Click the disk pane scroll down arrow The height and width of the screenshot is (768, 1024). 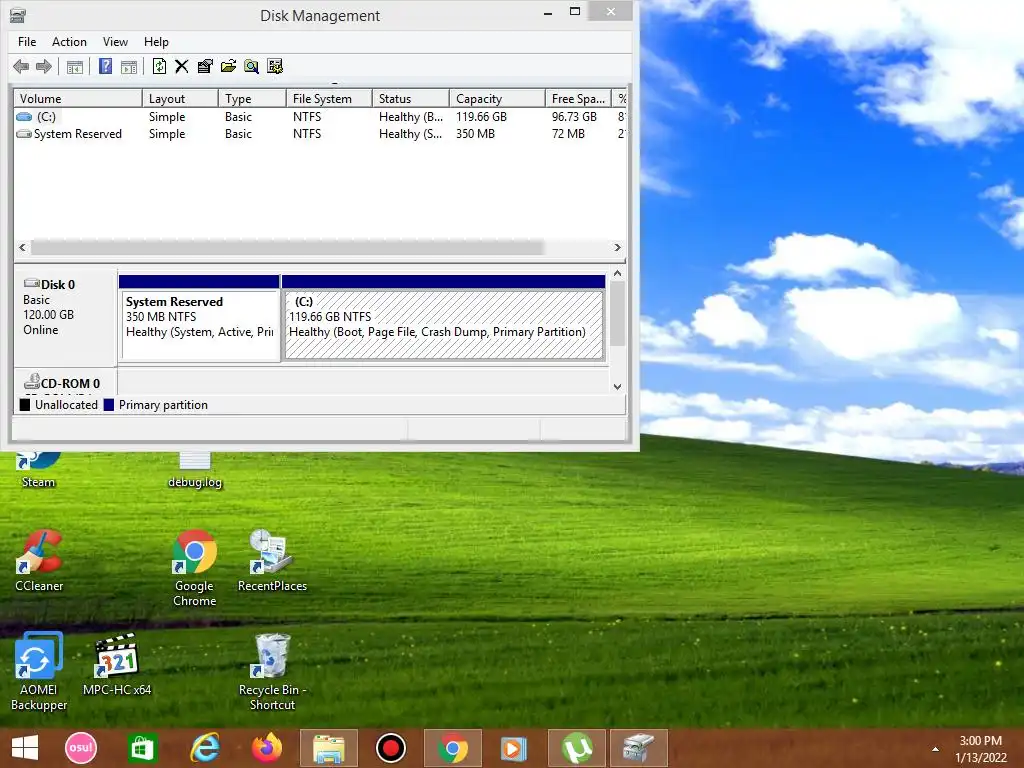(617, 387)
